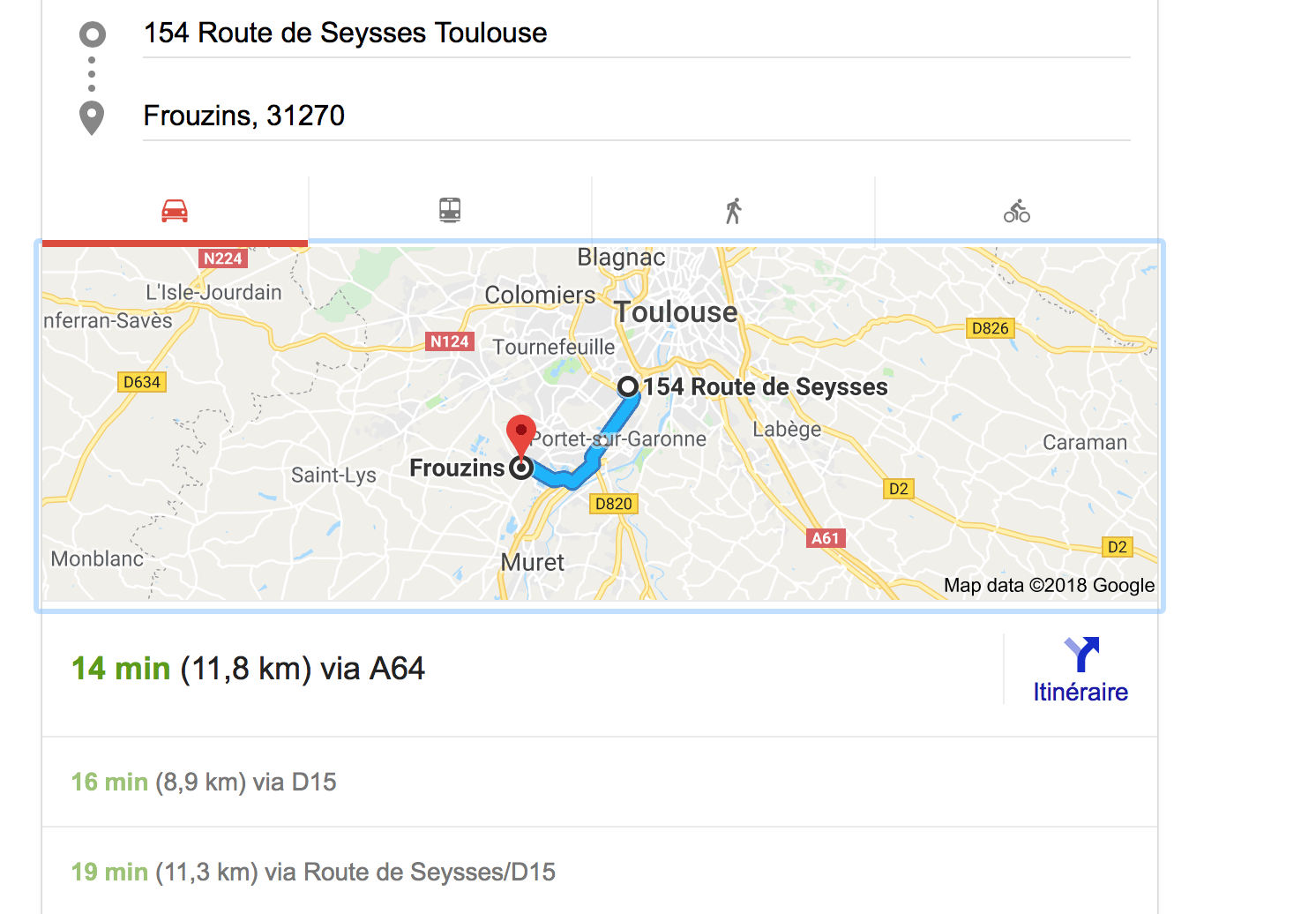
Task: Edit the Frouzins, 31270 destination field
Action: point(637,116)
